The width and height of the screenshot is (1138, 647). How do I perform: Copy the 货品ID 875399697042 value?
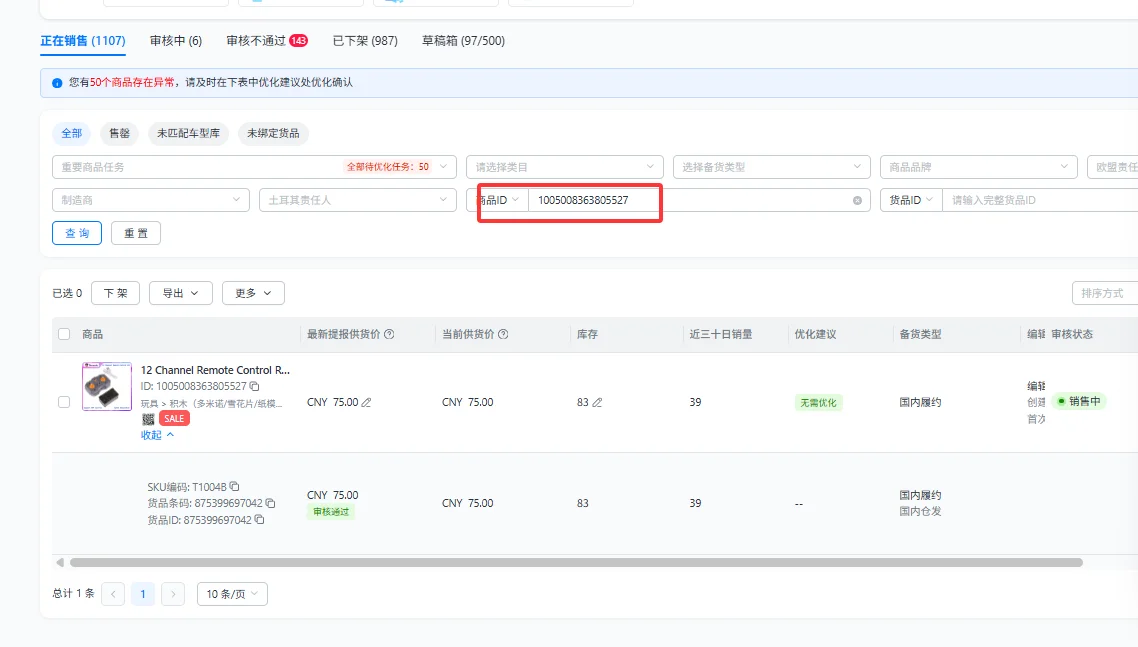tap(259, 519)
